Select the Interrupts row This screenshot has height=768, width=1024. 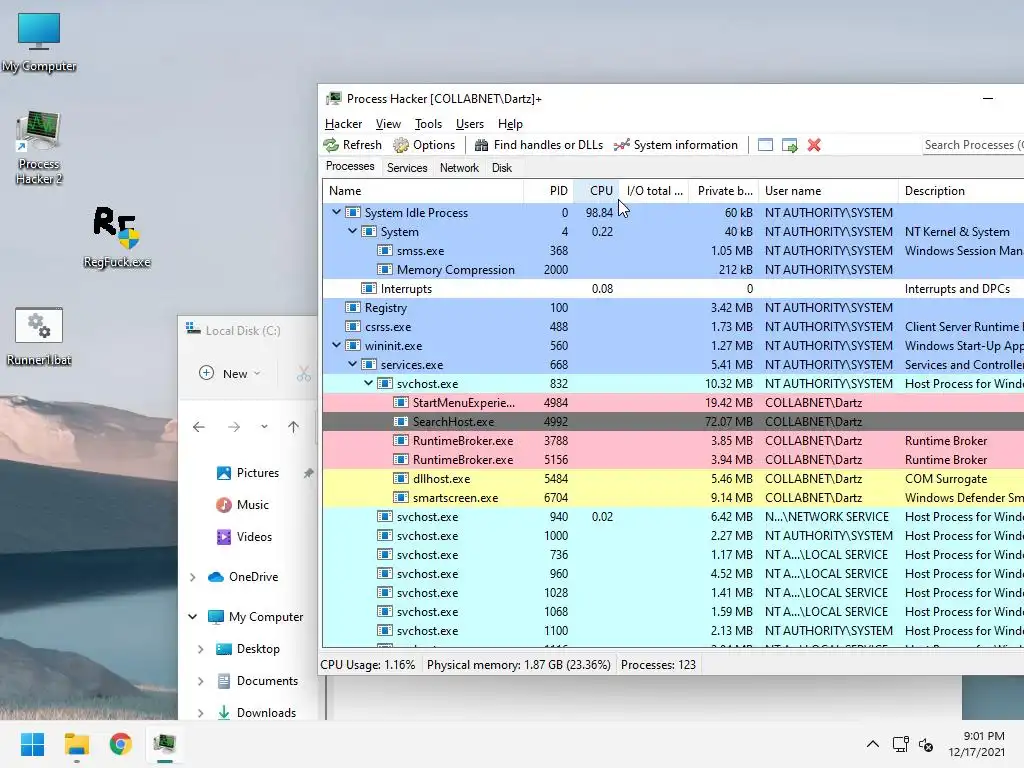[673, 289]
